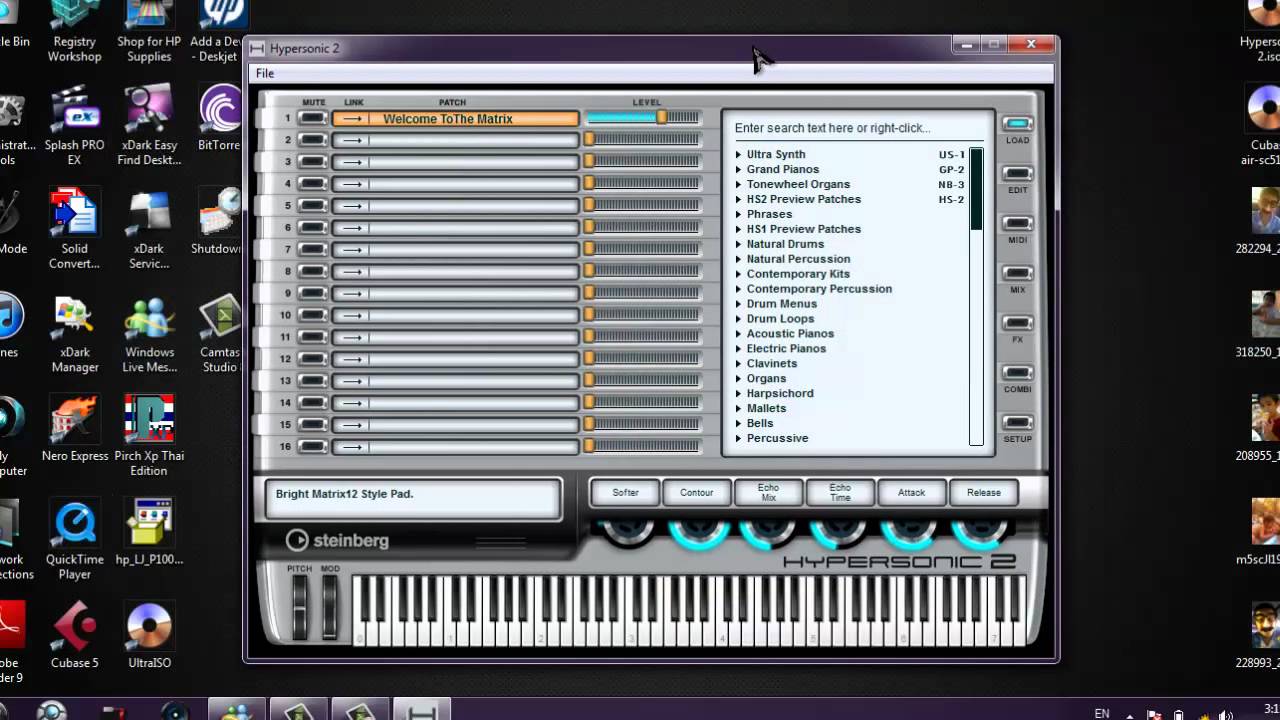The width and height of the screenshot is (1280, 720).
Task: Select the Mallets category
Action: [x=766, y=409]
